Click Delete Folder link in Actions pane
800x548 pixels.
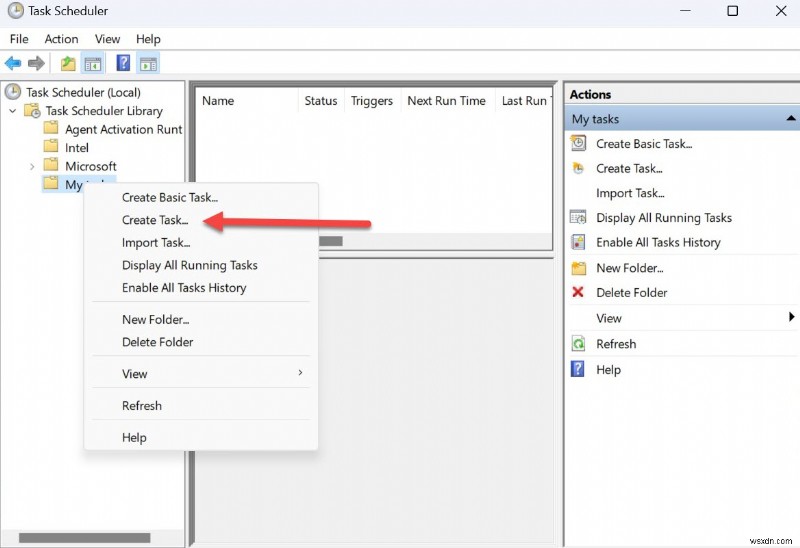[632, 292]
